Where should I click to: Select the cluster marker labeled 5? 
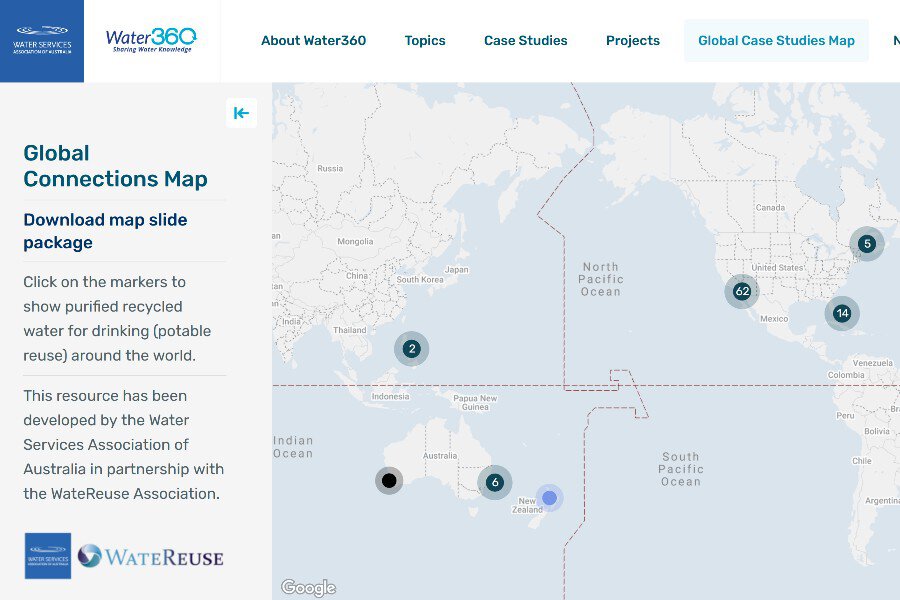(x=867, y=244)
